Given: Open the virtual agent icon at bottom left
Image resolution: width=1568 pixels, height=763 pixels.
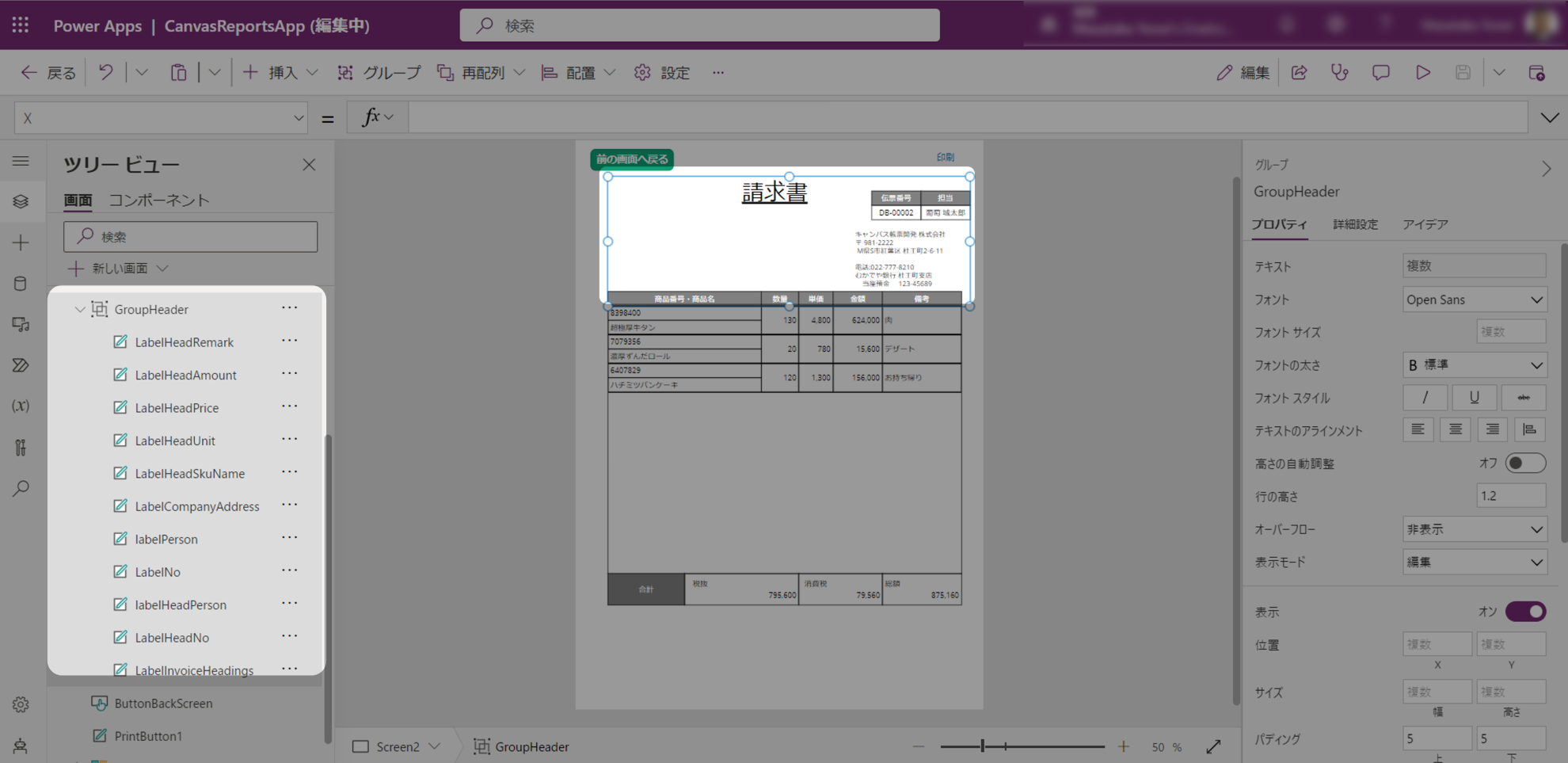Looking at the screenshot, I should pyautogui.click(x=21, y=746).
